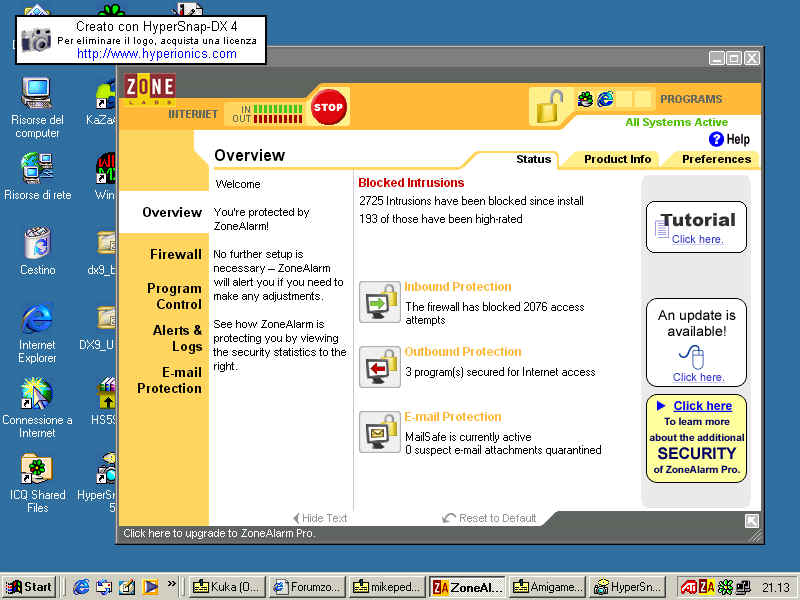Viewport: 800px width, 600px height.
Task: Click the upgrade to ZoneAlarm Pro status bar text
Action: tap(219, 533)
